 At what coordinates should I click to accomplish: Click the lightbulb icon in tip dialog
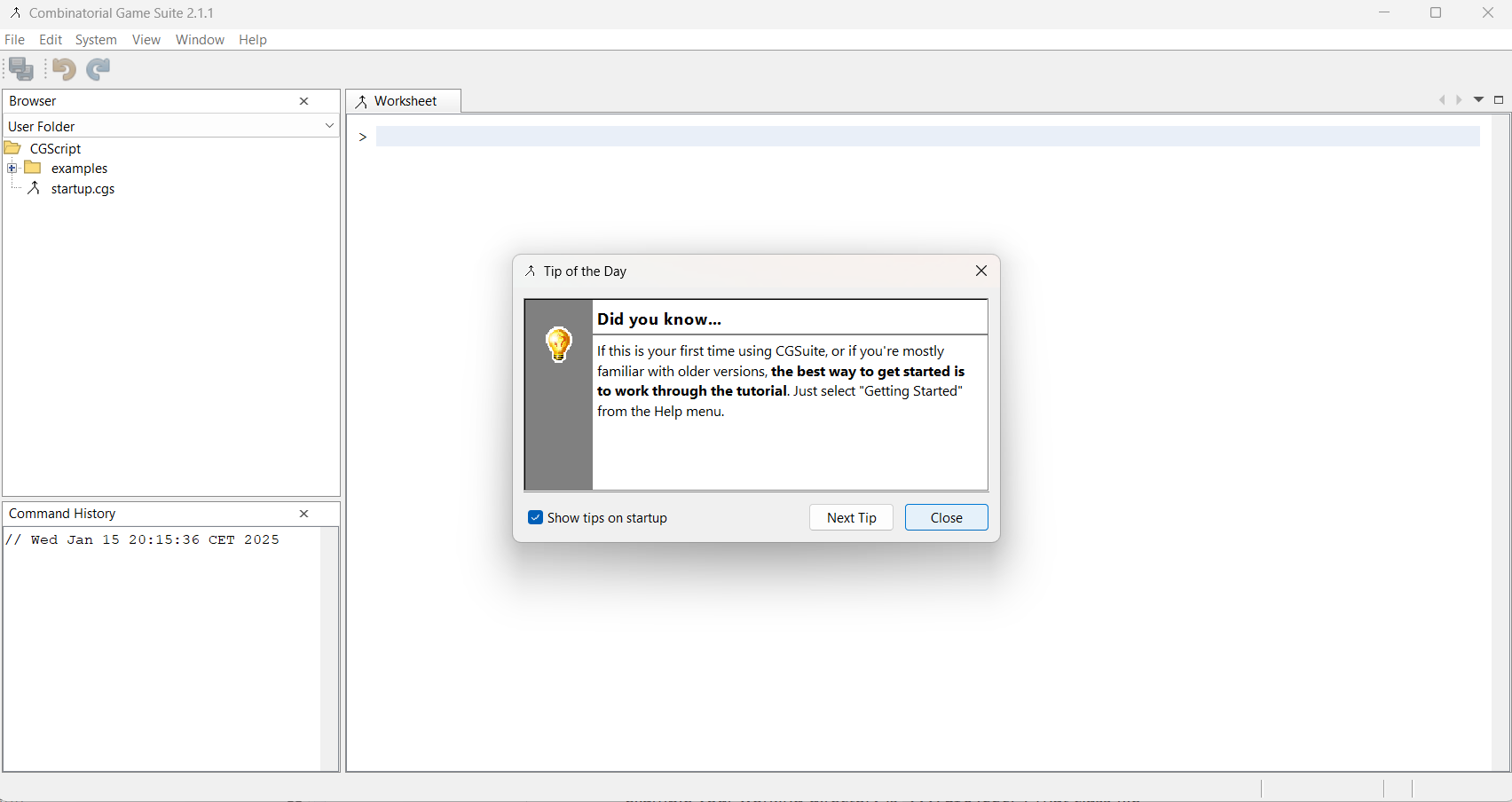pyautogui.click(x=559, y=344)
